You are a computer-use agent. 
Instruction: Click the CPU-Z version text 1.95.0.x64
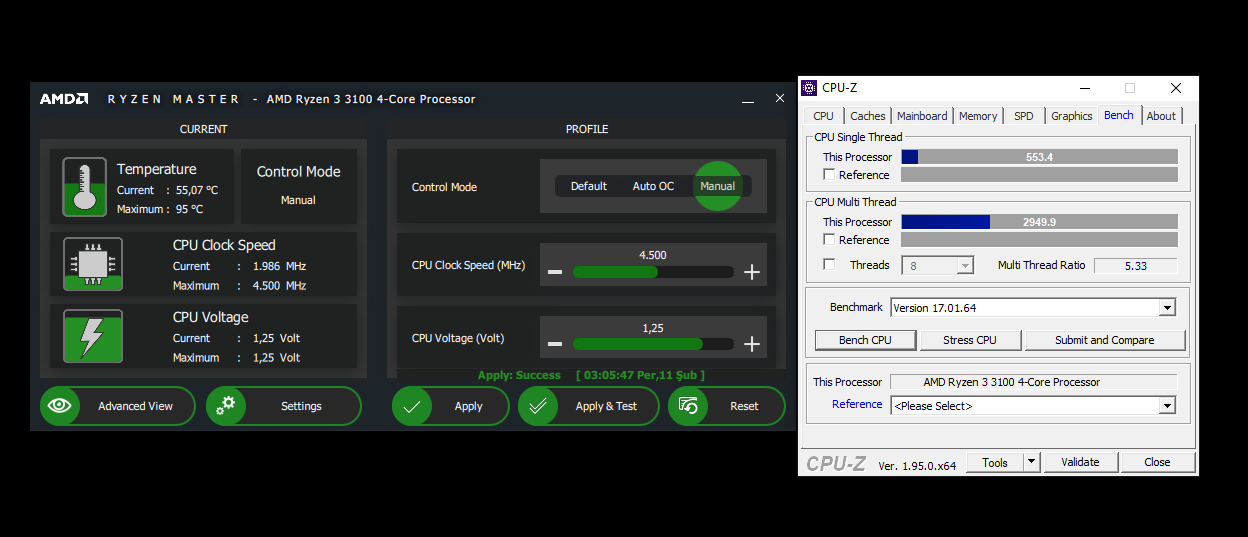(917, 465)
